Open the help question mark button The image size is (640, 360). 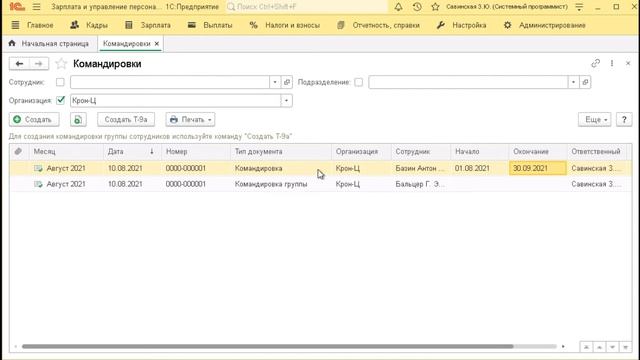[x=624, y=120]
